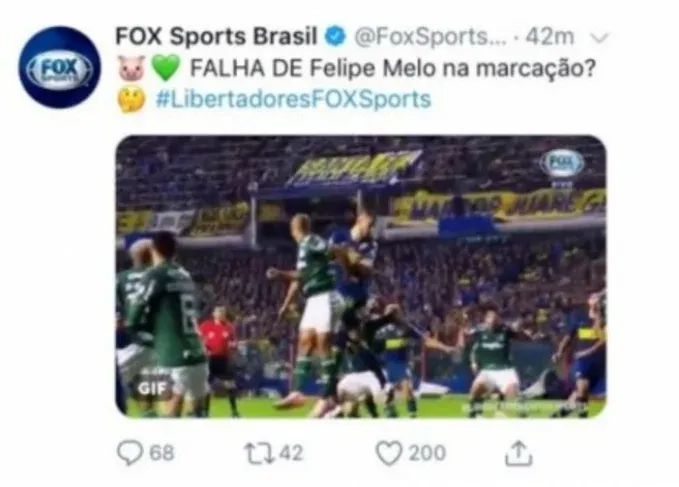The height and width of the screenshot is (487, 679).
Task: Play the soccer match GIF
Action: [x=361, y=277]
